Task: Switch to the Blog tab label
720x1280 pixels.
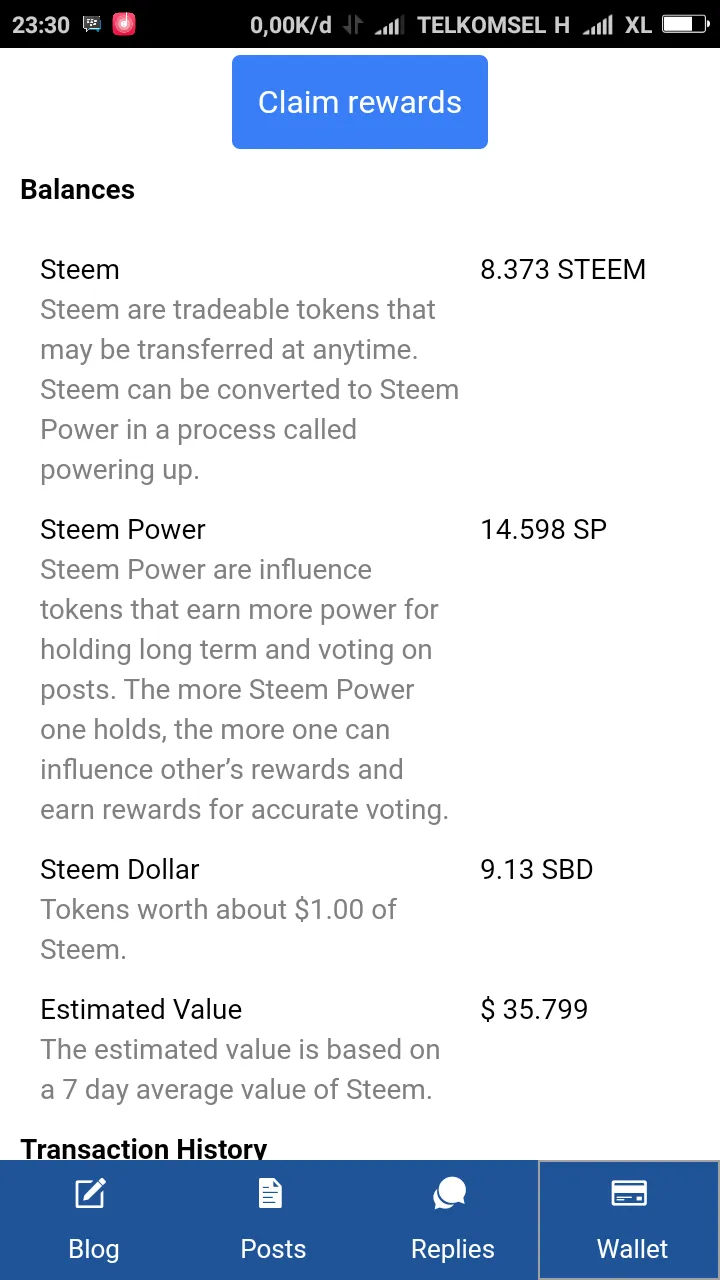Action: click(x=94, y=1249)
